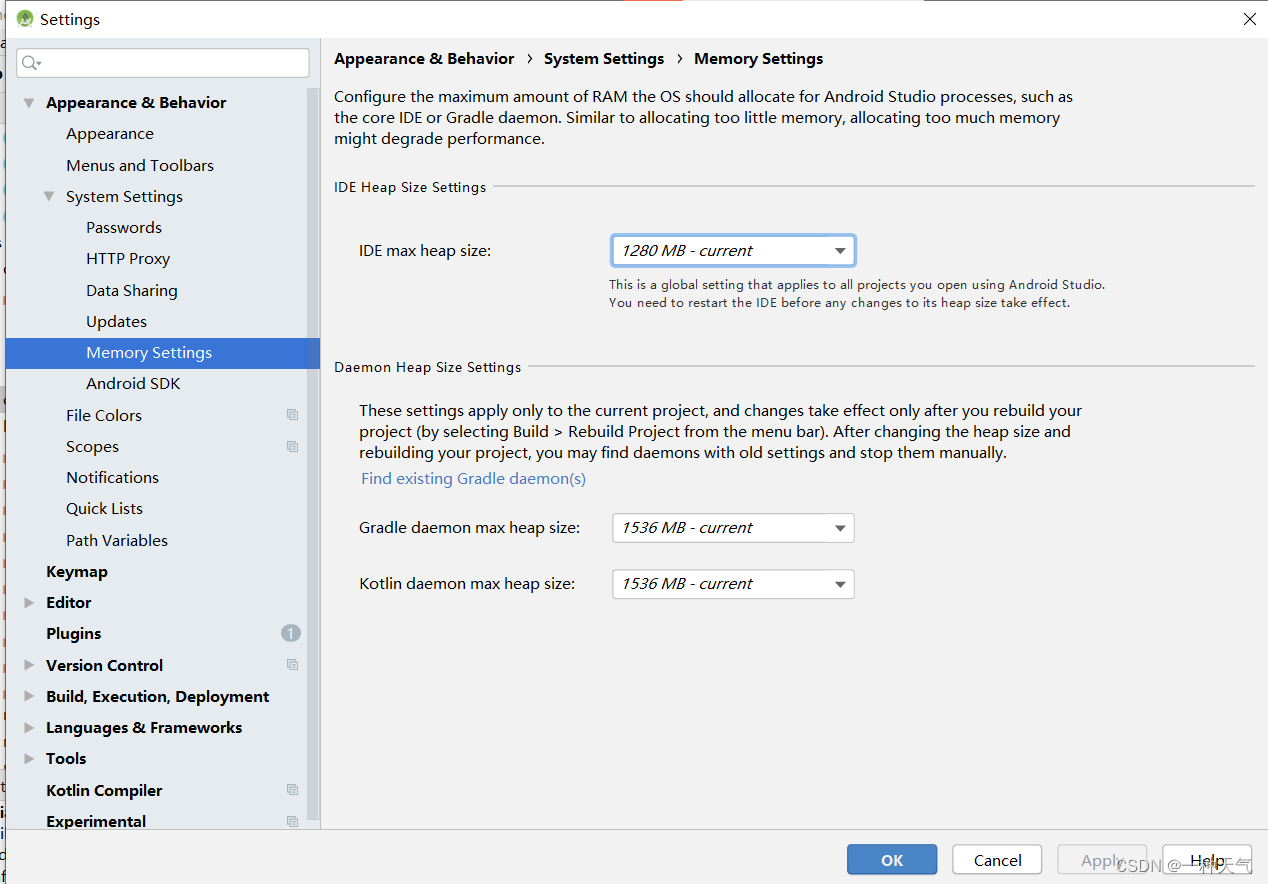Click the OK button
1268x884 pixels.
click(x=892, y=860)
